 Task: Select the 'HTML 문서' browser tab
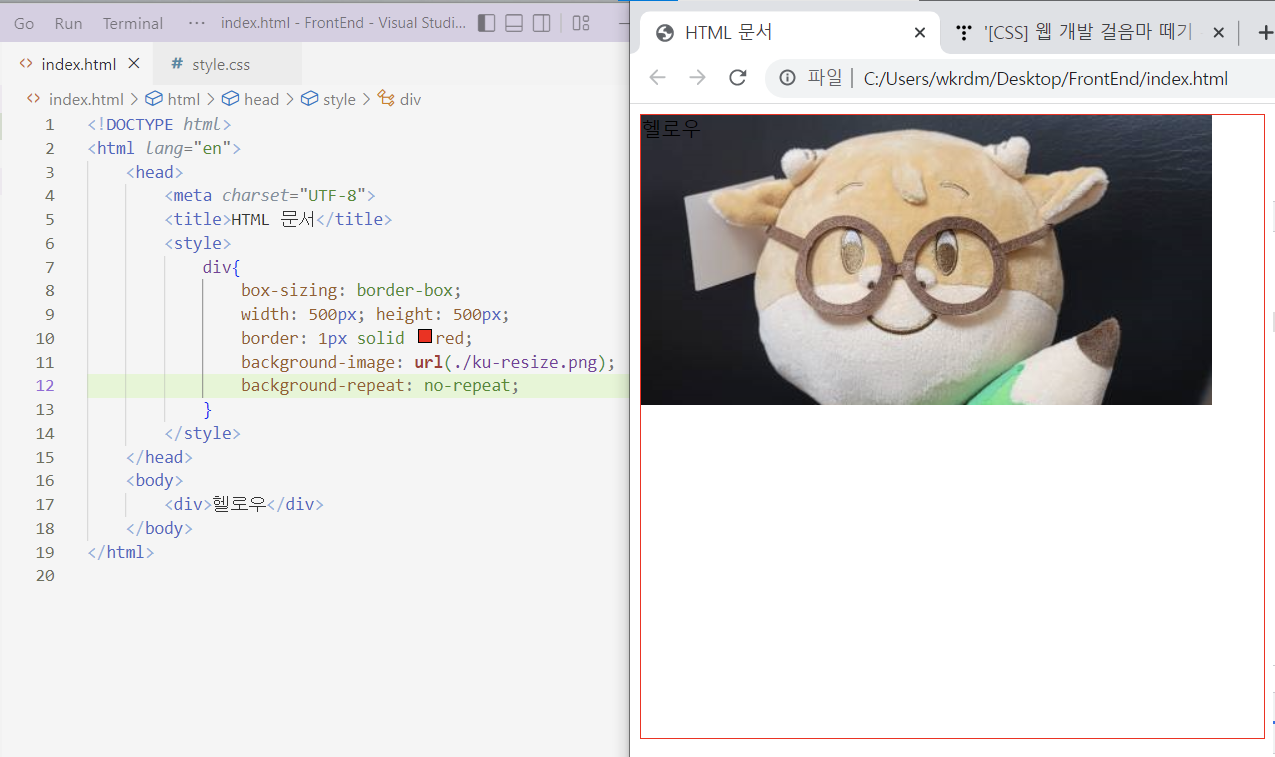click(790, 33)
